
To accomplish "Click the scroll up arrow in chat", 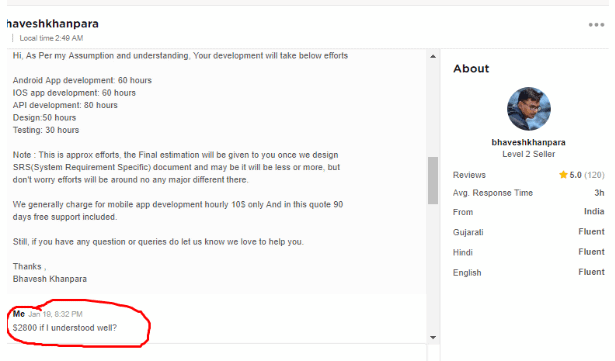I will (433, 57).
